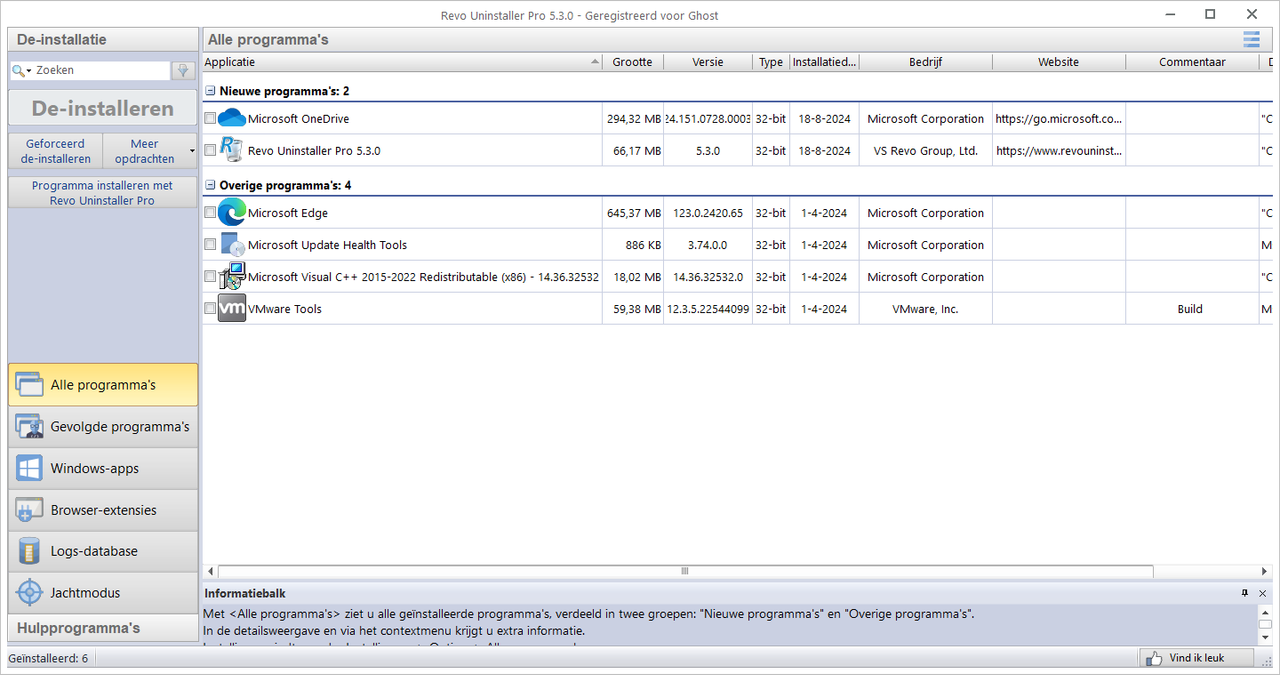The height and width of the screenshot is (675, 1280).
Task: Click Geforceerd de-installeren button
Action: [x=56, y=151]
